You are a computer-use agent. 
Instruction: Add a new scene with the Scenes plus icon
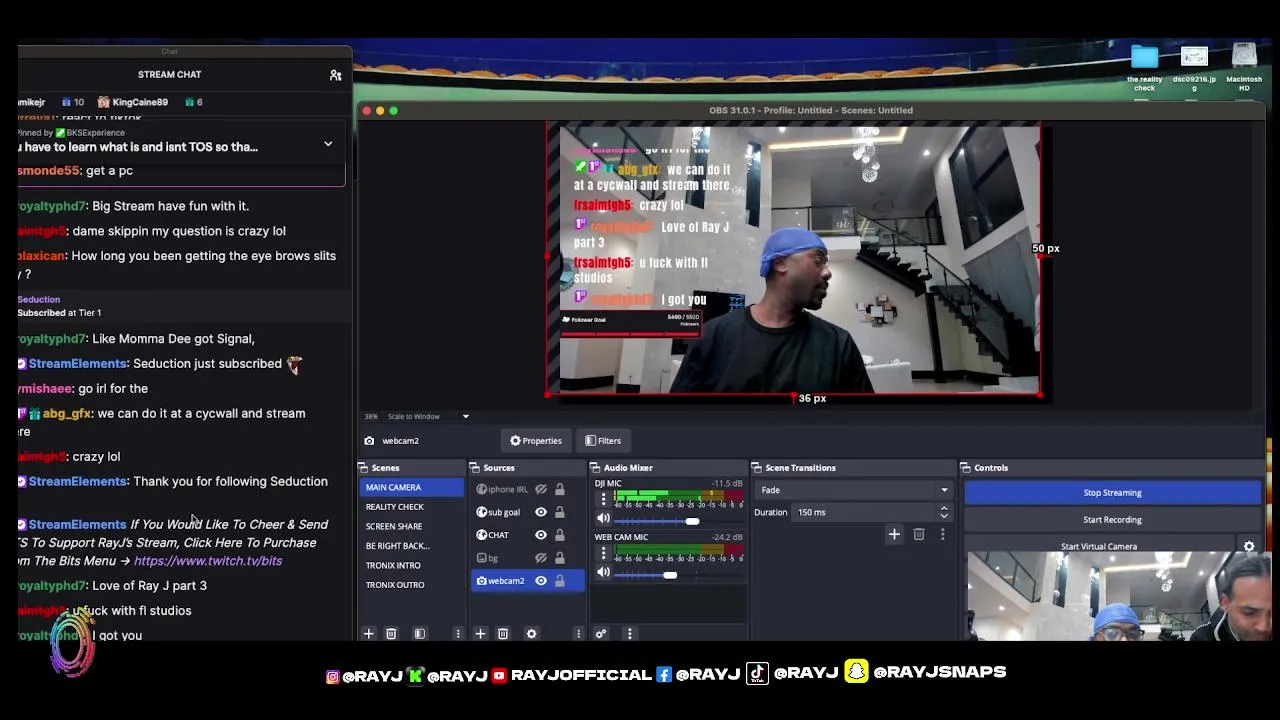(x=368, y=634)
